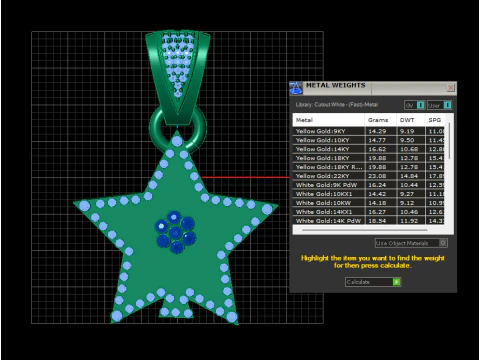Click the Library: Cutout White label
This screenshot has width=480, height=360.
point(337,105)
